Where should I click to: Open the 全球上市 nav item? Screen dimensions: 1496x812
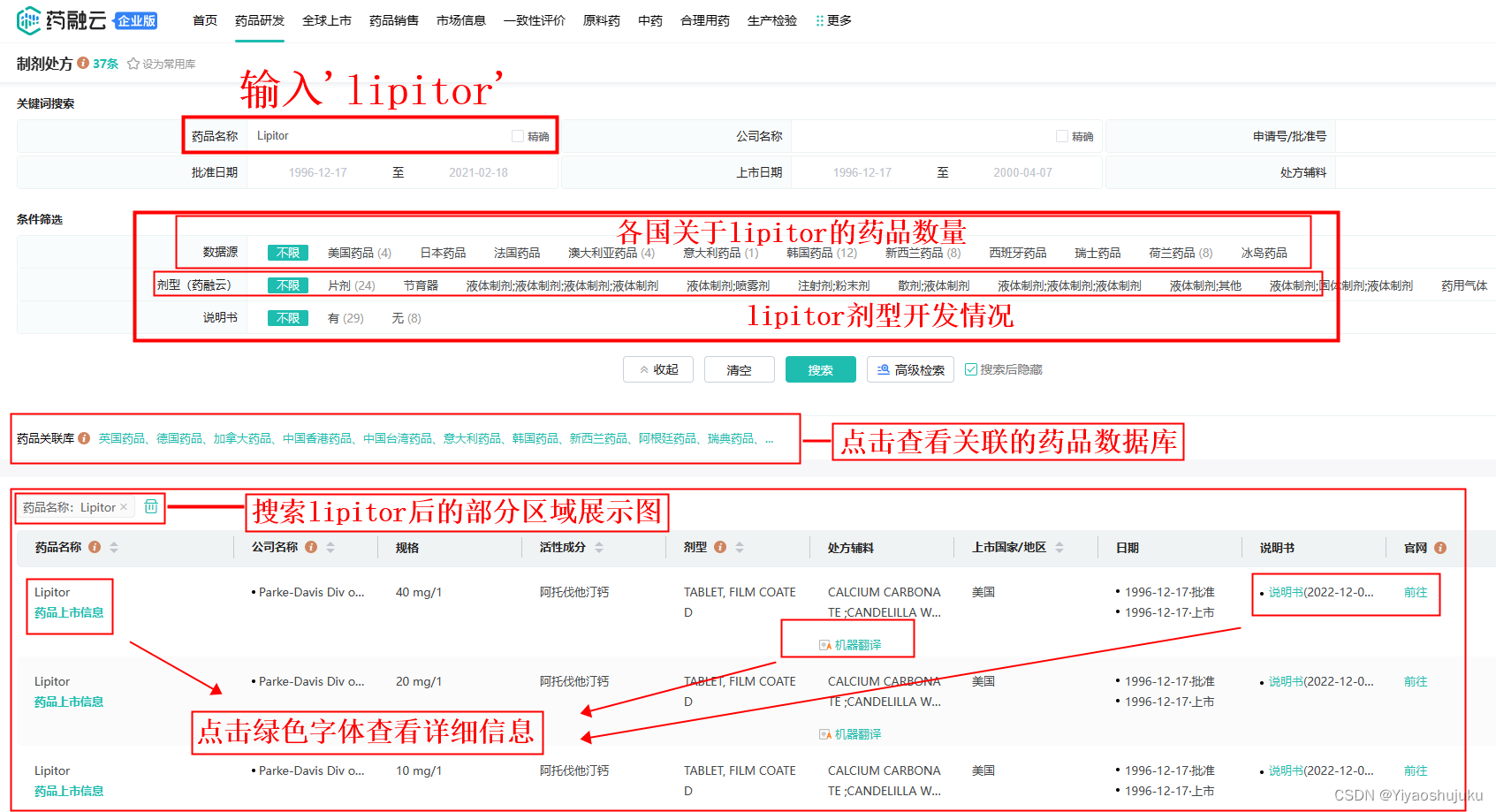click(327, 20)
